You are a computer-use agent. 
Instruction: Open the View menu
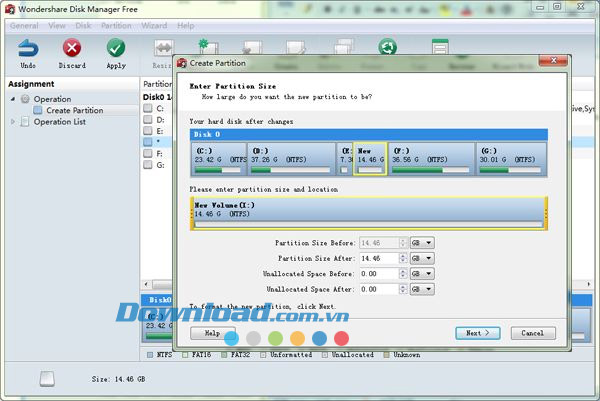coord(57,26)
